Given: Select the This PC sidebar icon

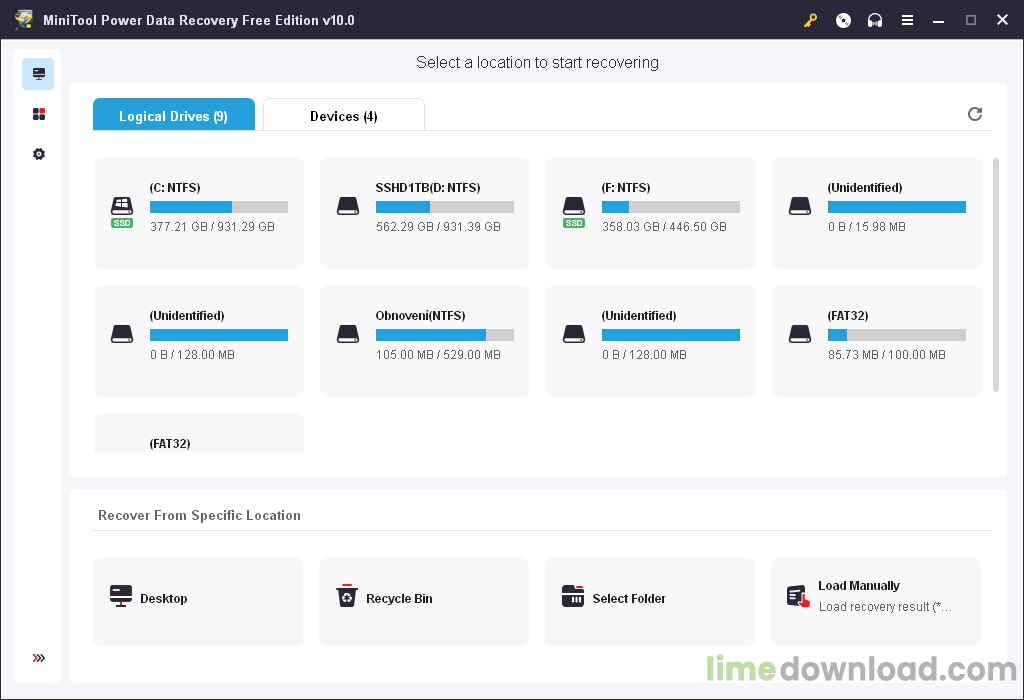Looking at the screenshot, I should click(39, 74).
